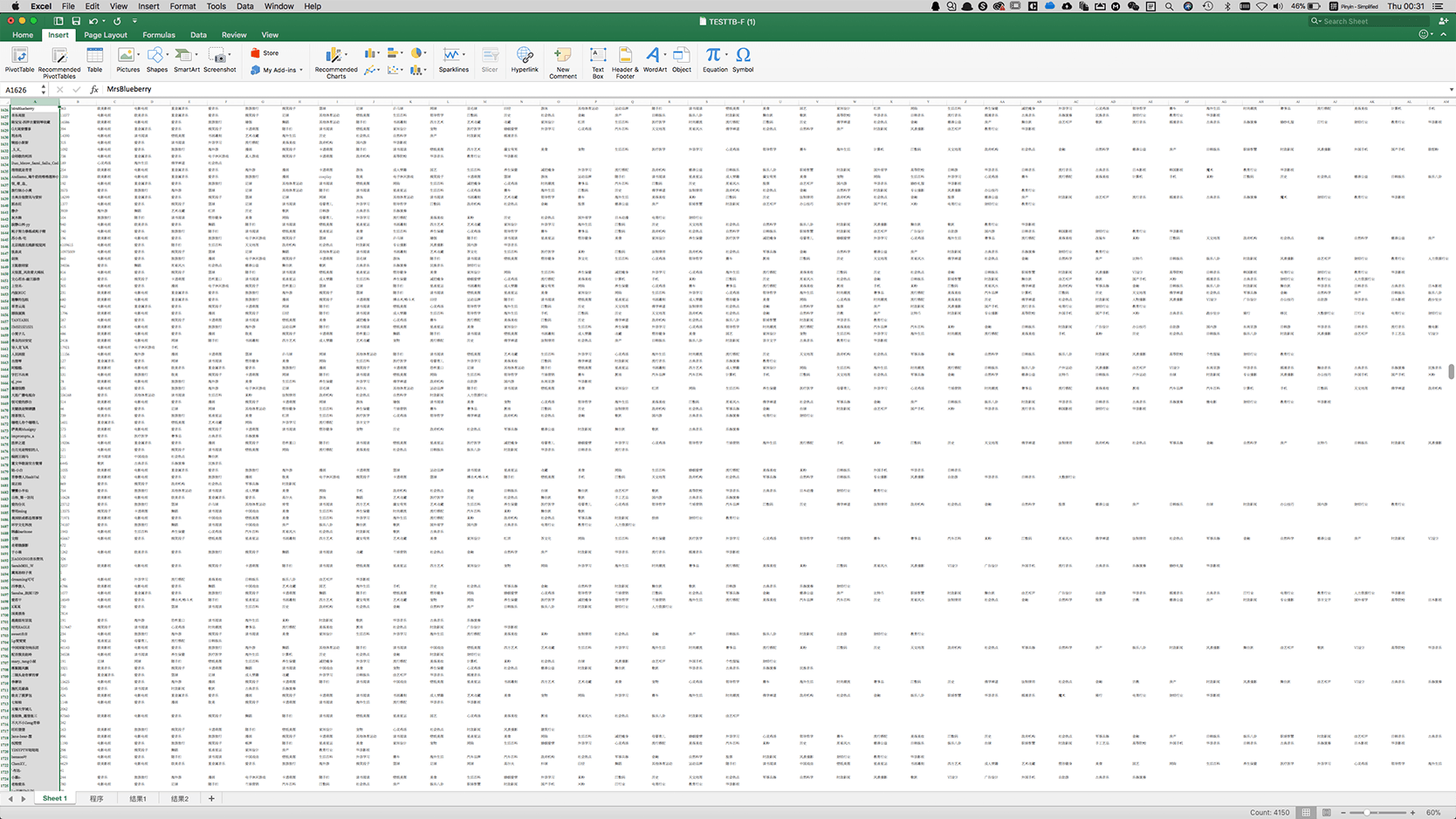The image size is (1456, 819).
Task: Switch to Page Layout view in status bar
Action: coord(1326,812)
